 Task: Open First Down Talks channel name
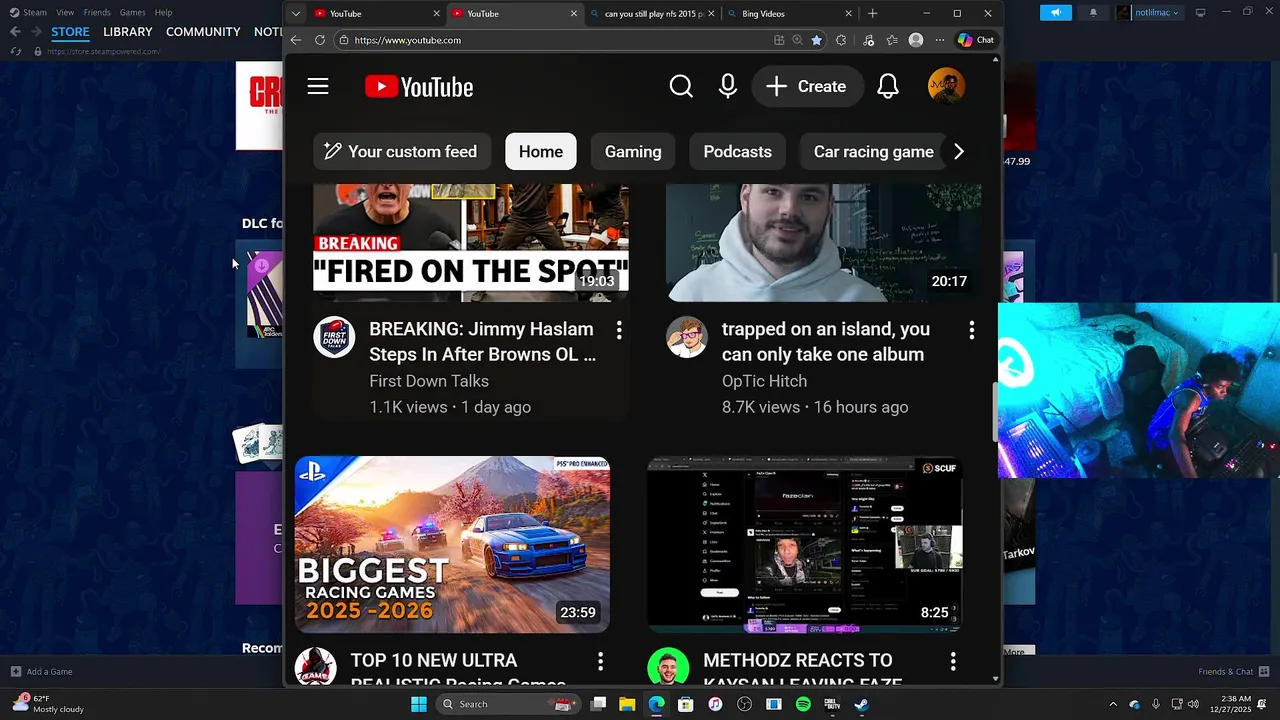click(x=429, y=381)
